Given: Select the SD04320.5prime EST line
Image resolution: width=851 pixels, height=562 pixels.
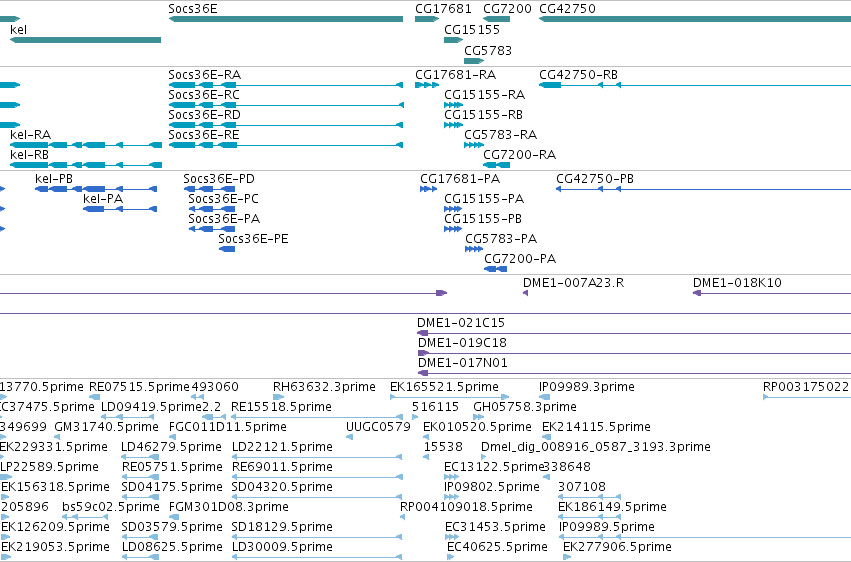Looking at the screenshot, I should click(317, 497).
